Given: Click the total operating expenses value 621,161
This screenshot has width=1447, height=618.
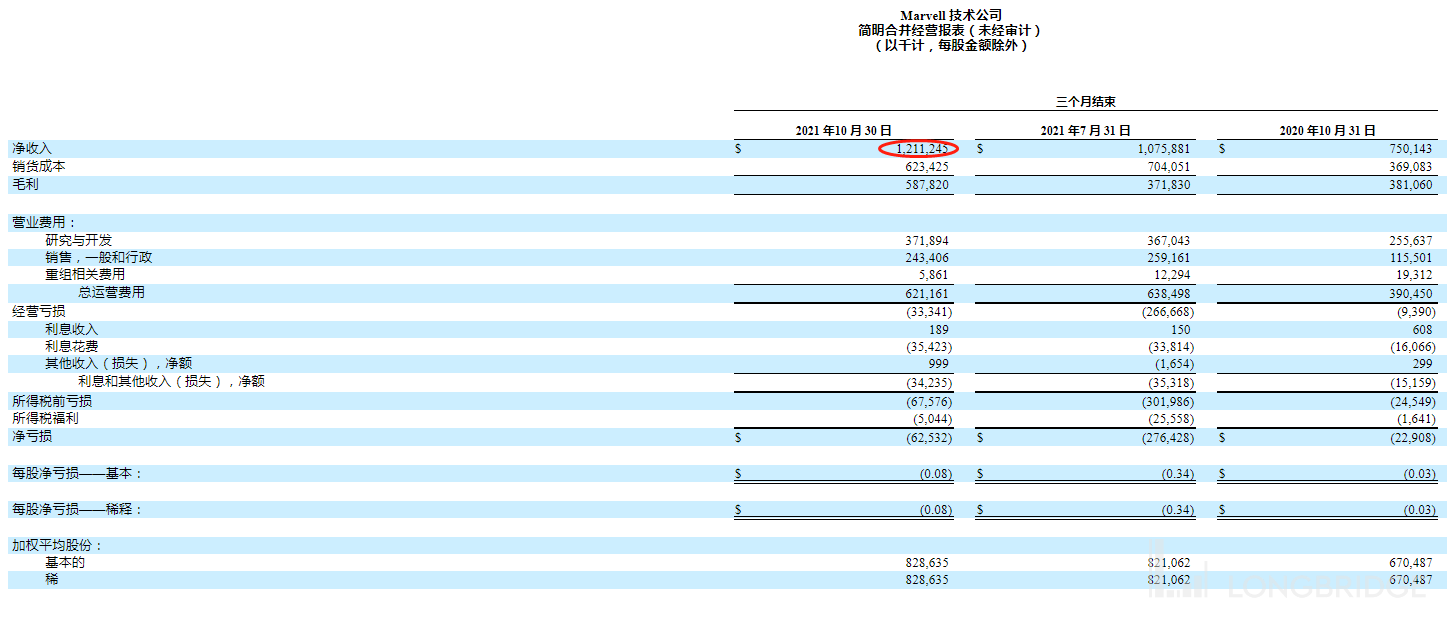Looking at the screenshot, I should (925, 294).
